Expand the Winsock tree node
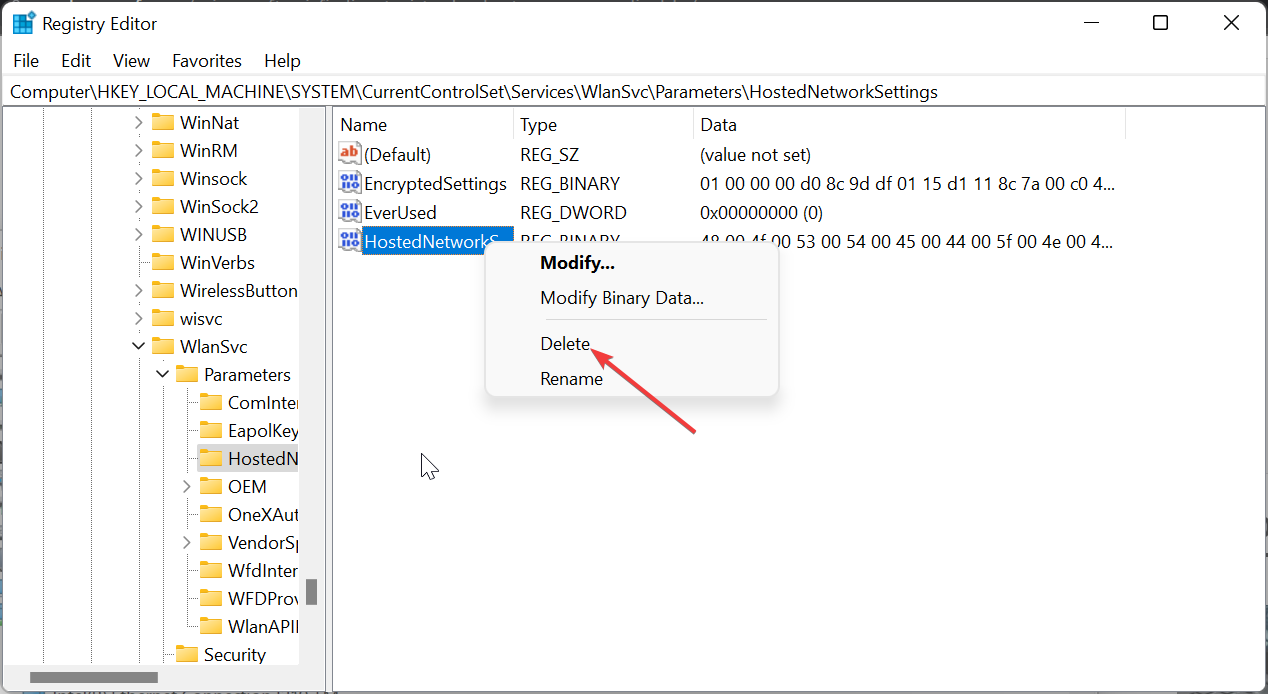Viewport: 1268px width, 694px height. (x=139, y=178)
